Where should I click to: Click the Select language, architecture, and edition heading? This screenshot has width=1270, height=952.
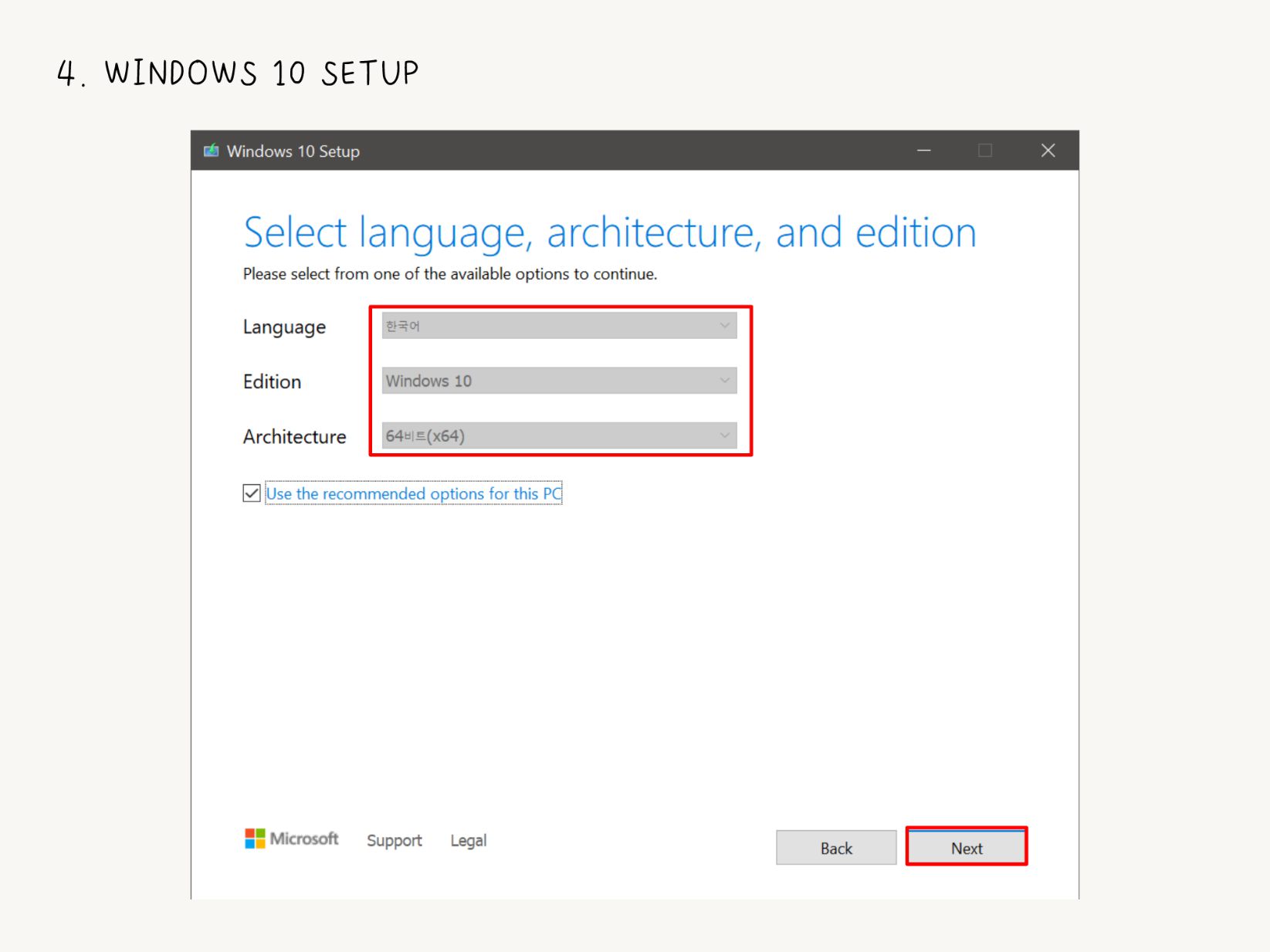[610, 233]
